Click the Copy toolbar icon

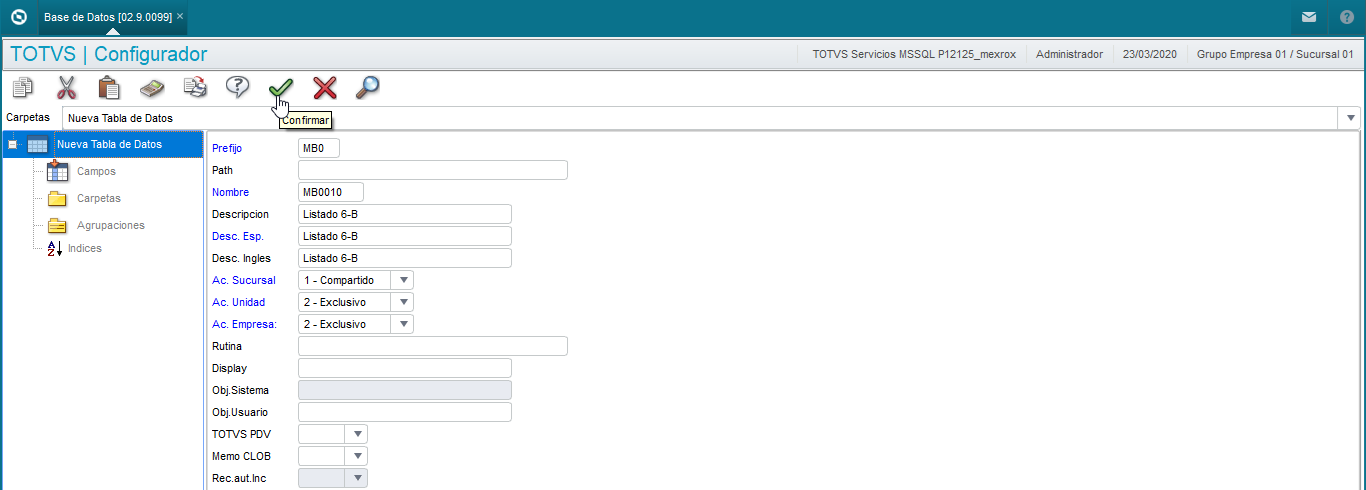click(x=23, y=88)
